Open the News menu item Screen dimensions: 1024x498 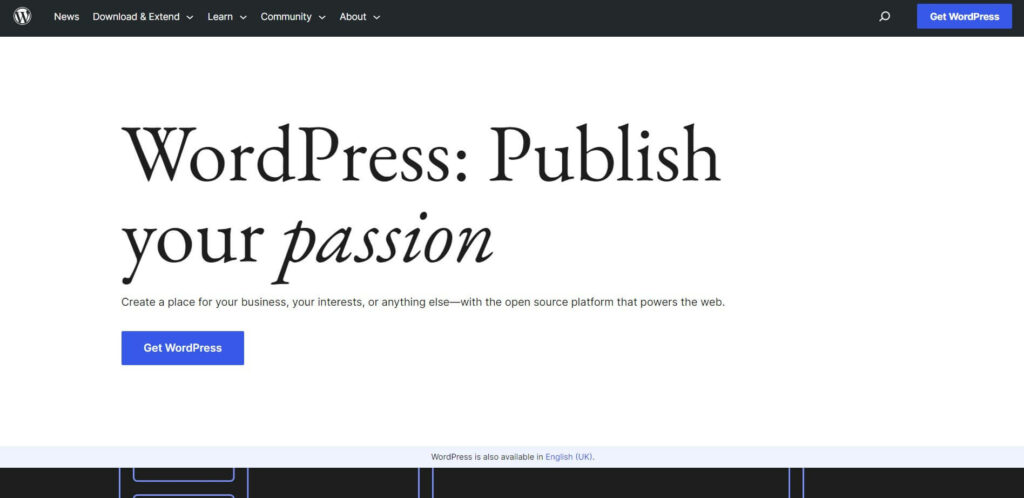click(67, 17)
